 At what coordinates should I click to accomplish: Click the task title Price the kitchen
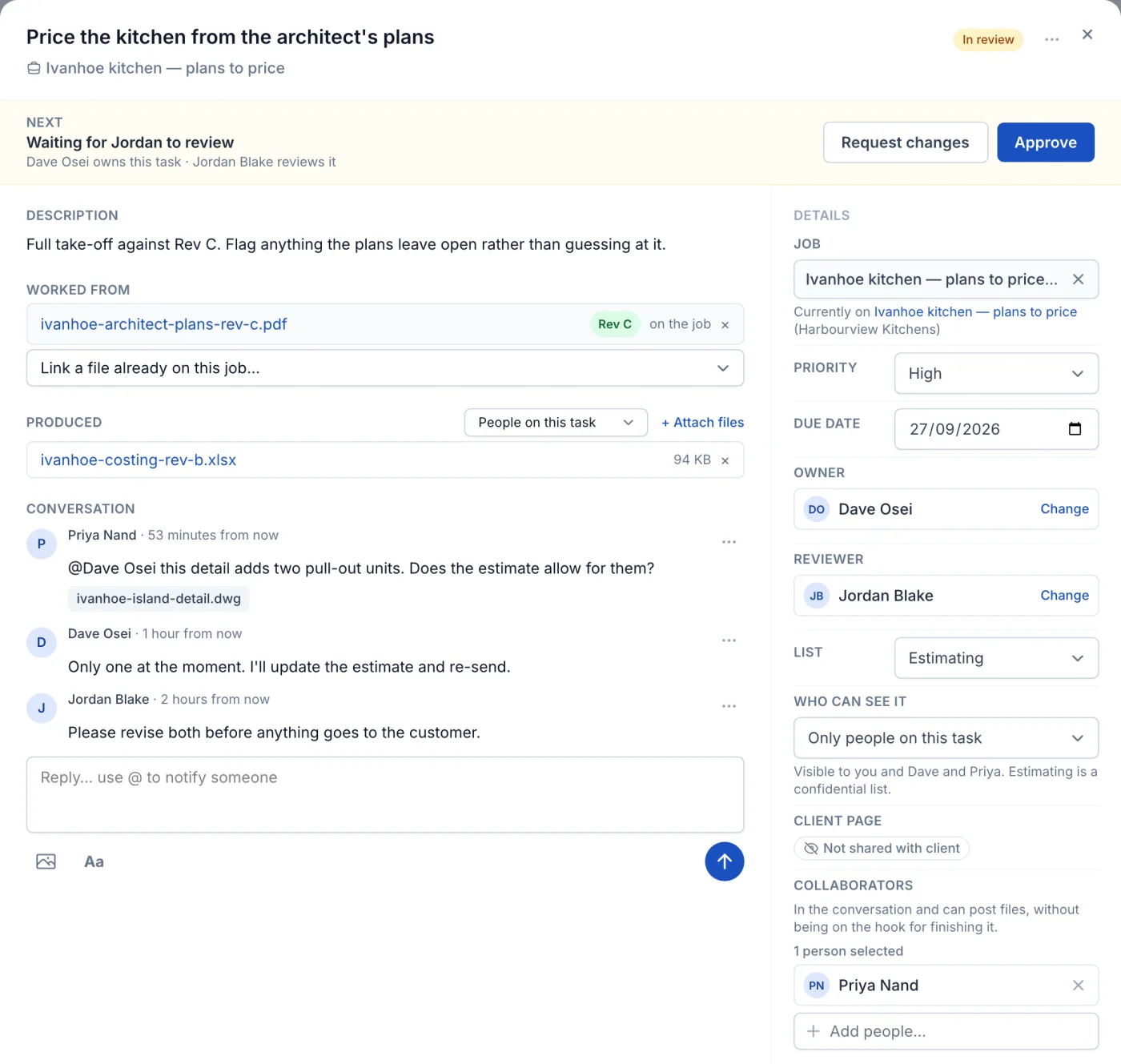230,38
